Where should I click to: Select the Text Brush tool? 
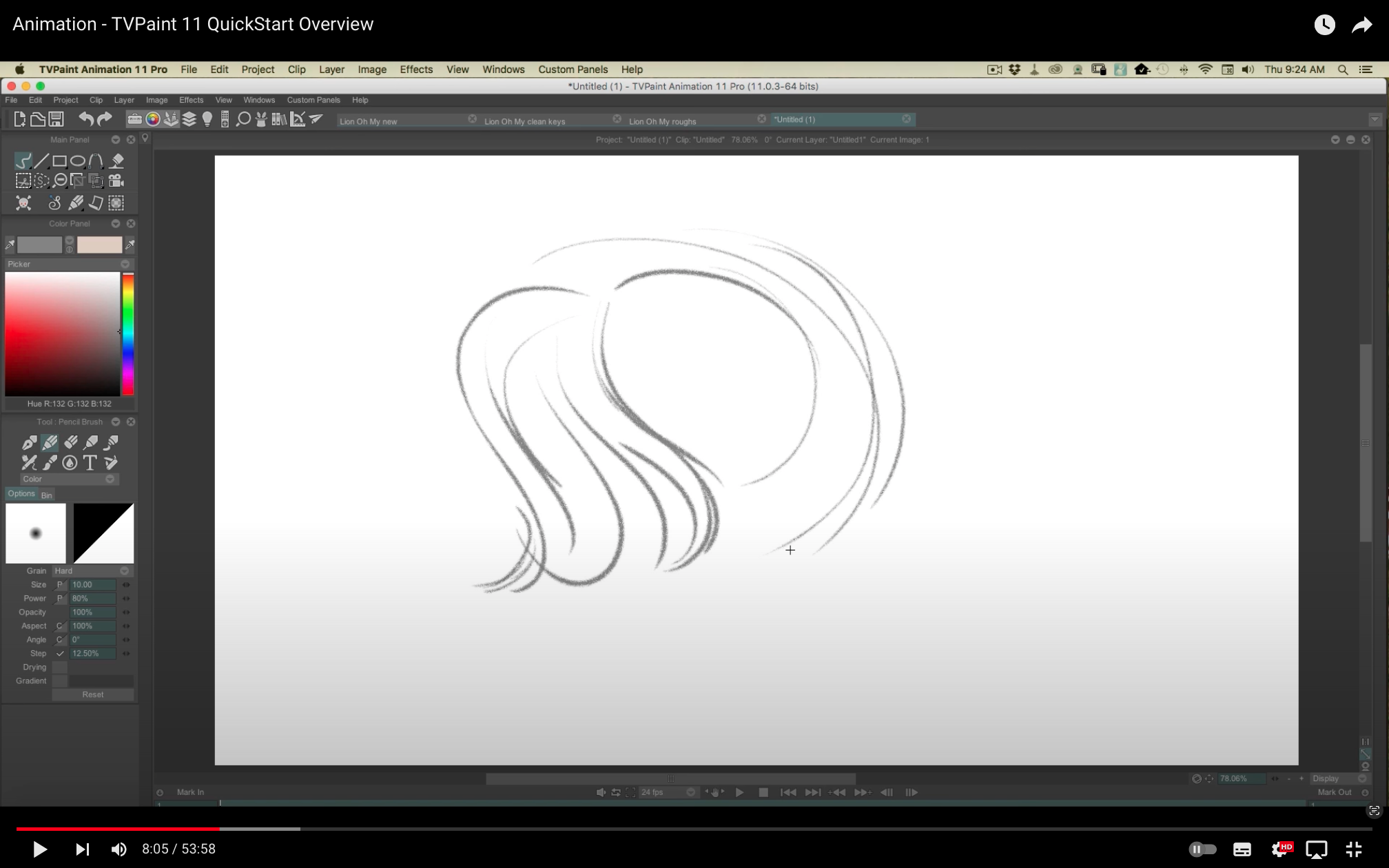click(x=90, y=463)
